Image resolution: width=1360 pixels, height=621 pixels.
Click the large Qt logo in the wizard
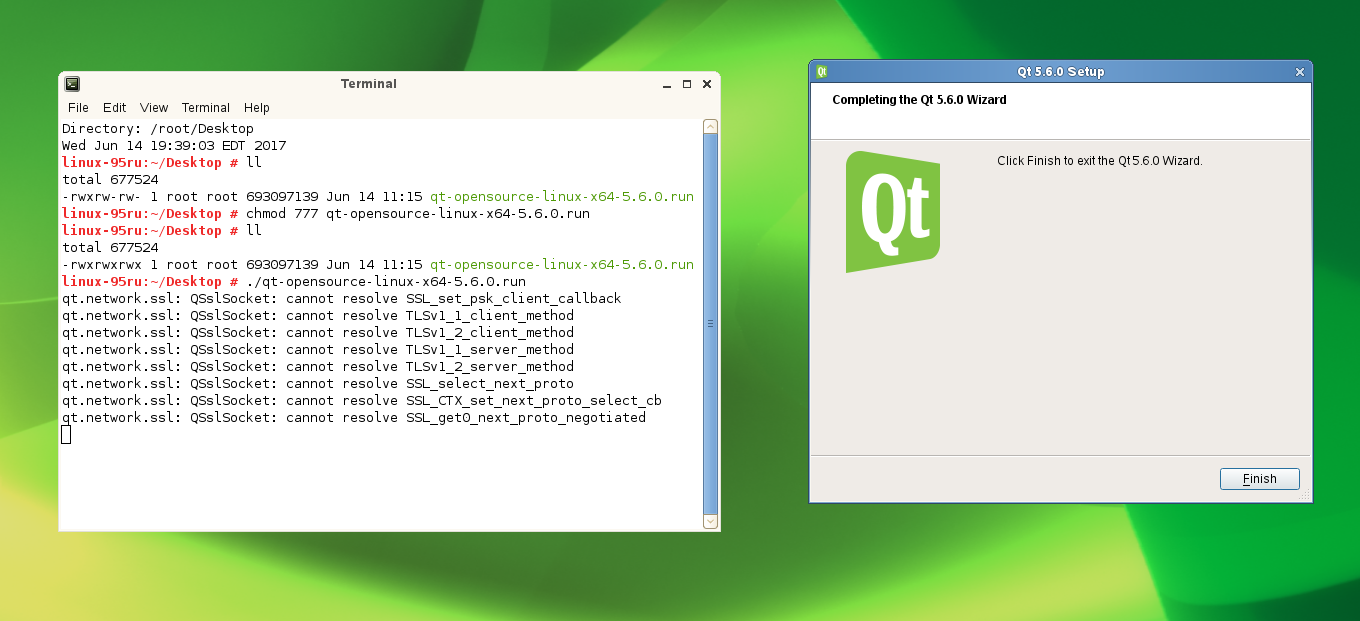(893, 212)
